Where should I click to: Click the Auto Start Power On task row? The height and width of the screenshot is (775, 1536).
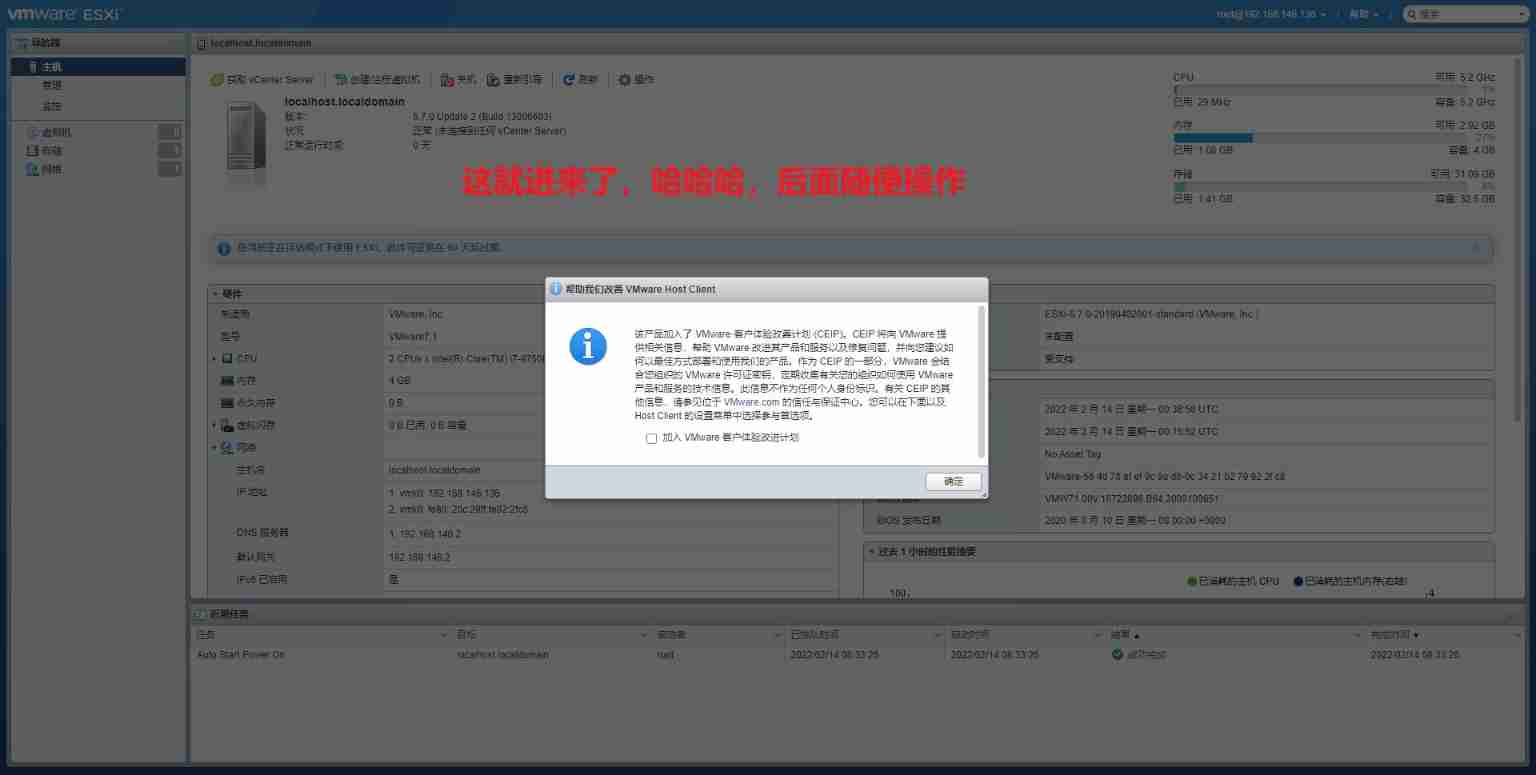tap(858, 655)
